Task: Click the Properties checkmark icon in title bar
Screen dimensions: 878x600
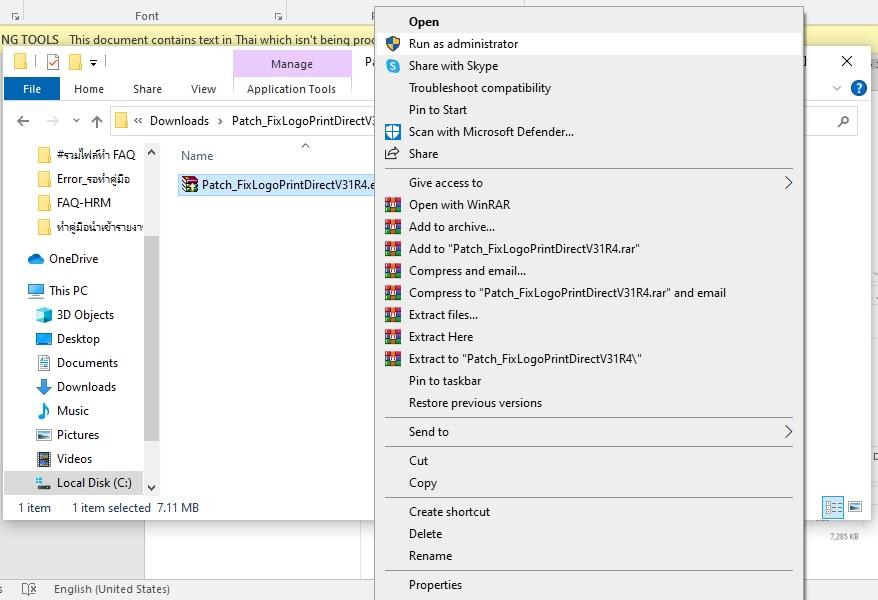Action: [52, 62]
